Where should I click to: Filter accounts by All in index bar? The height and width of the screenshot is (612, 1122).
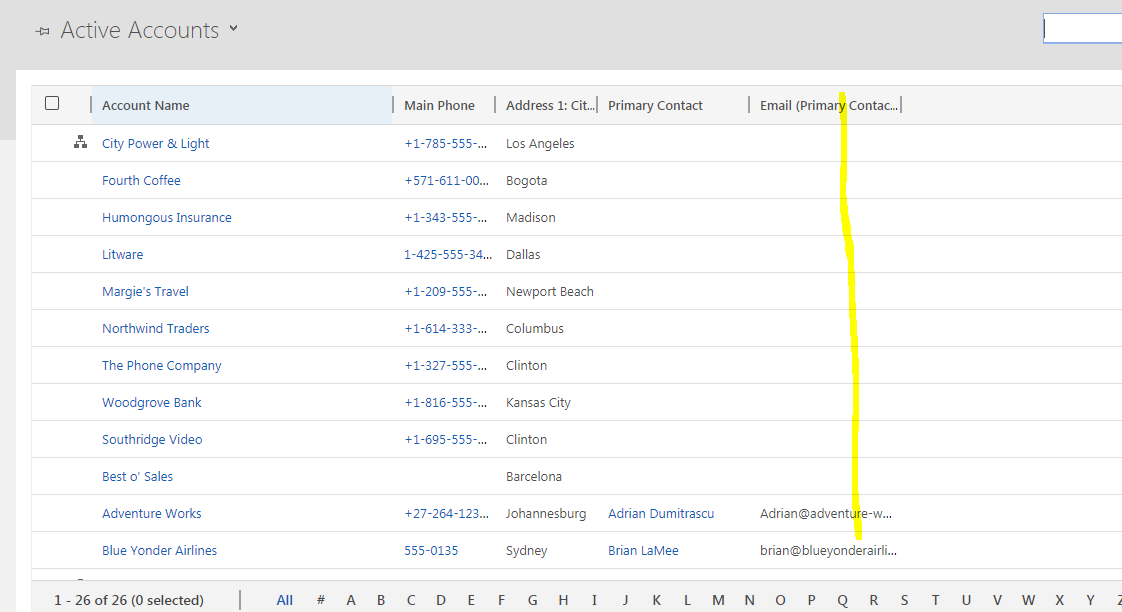point(285,600)
